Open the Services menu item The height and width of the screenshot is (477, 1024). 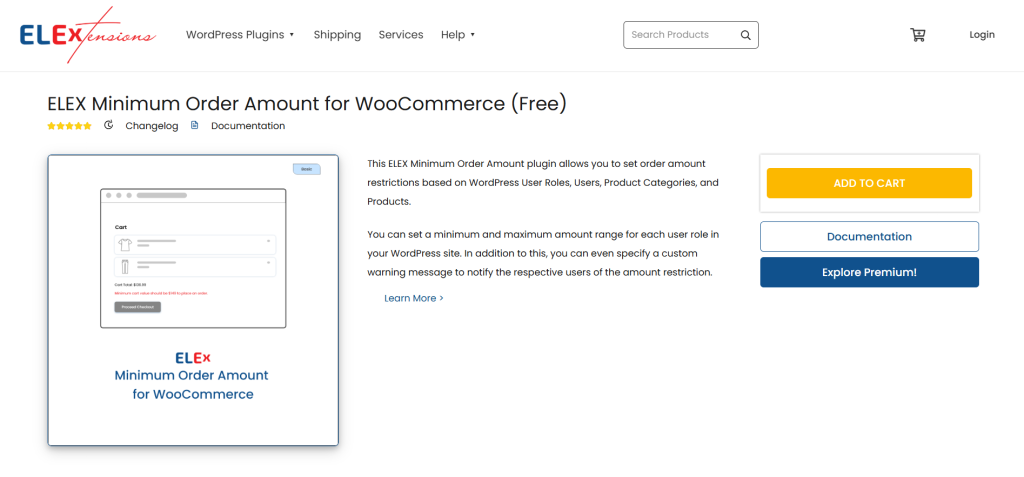pyautogui.click(x=401, y=35)
